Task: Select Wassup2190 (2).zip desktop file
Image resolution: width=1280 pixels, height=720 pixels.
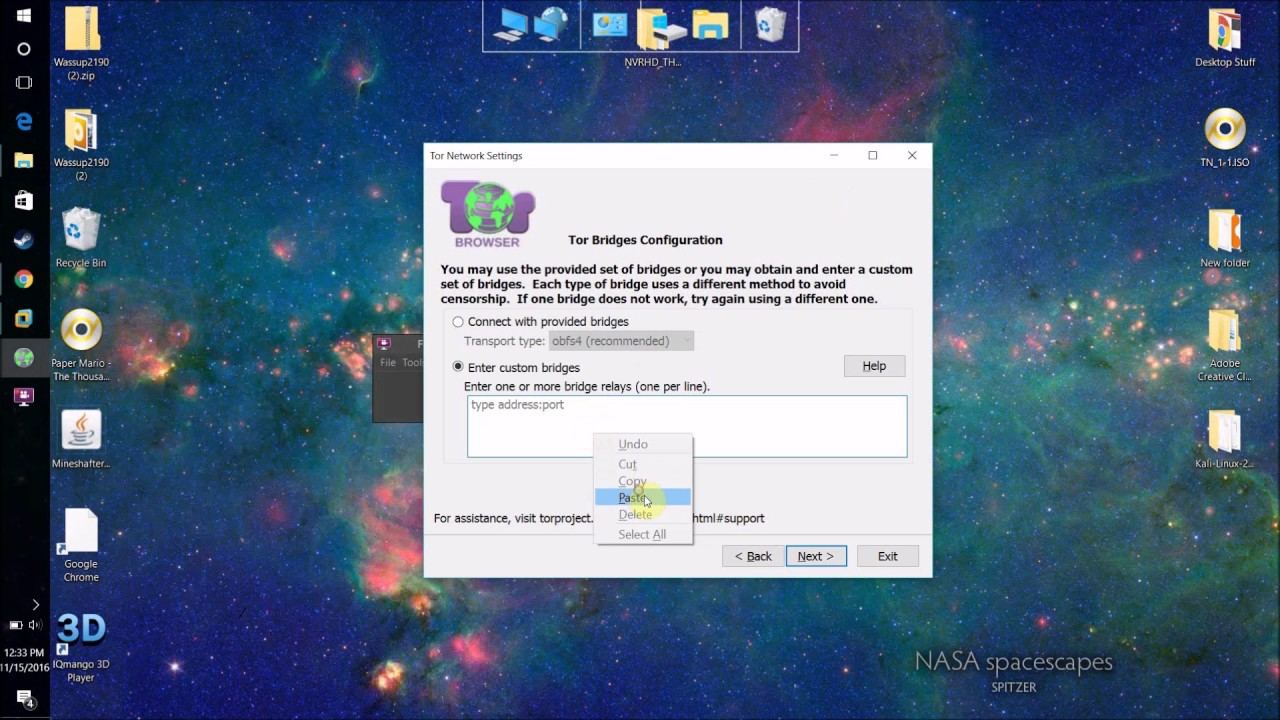Action: click(81, 45)
